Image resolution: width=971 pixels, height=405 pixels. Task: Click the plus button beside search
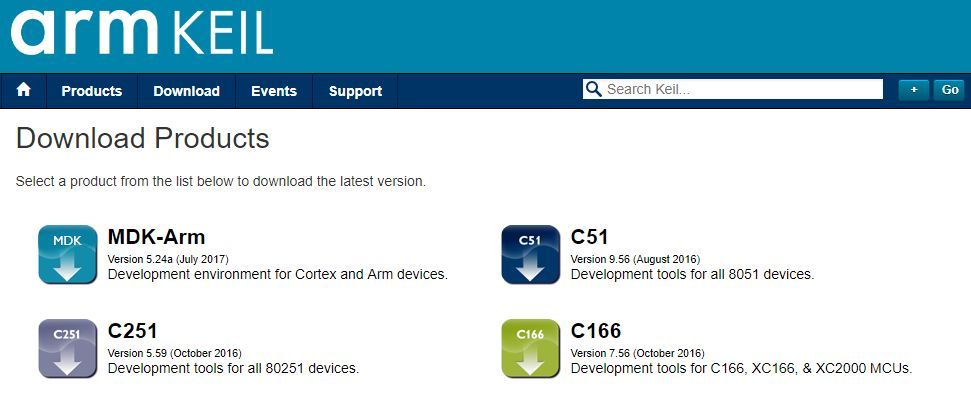pos(913,90)
